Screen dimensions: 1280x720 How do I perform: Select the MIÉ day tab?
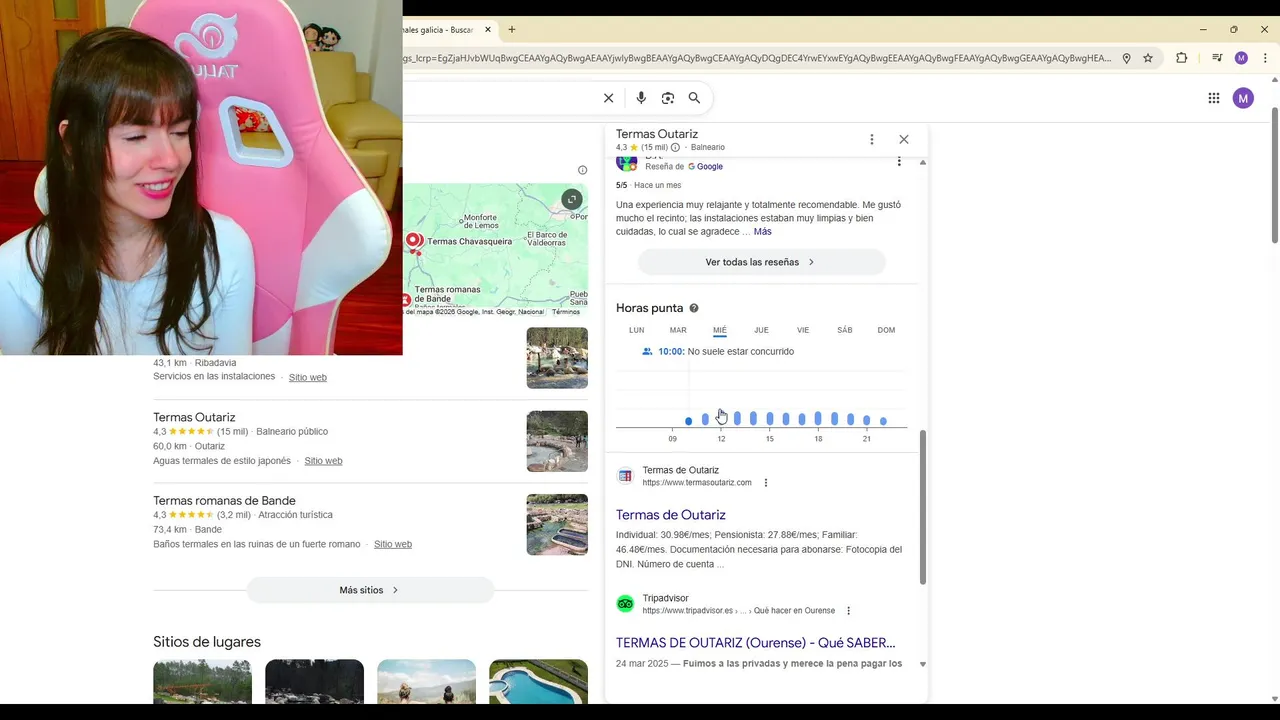[720, 330]
